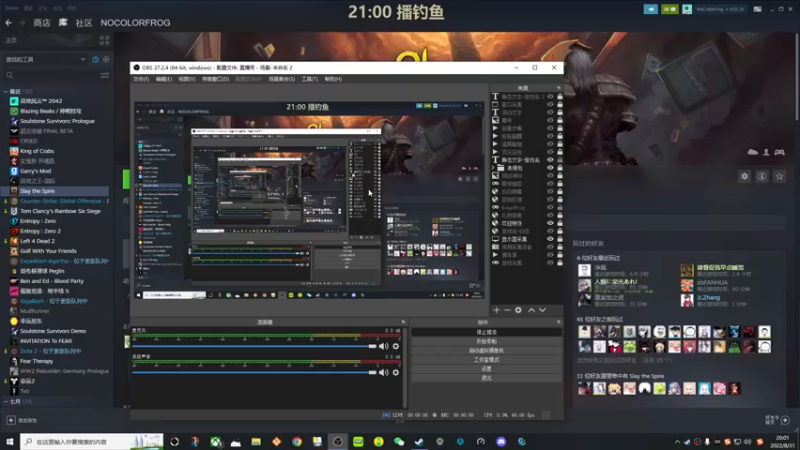
Task: Mute the 系统声音 mixer channel speaker icon
Action: [x=383, y=372]
